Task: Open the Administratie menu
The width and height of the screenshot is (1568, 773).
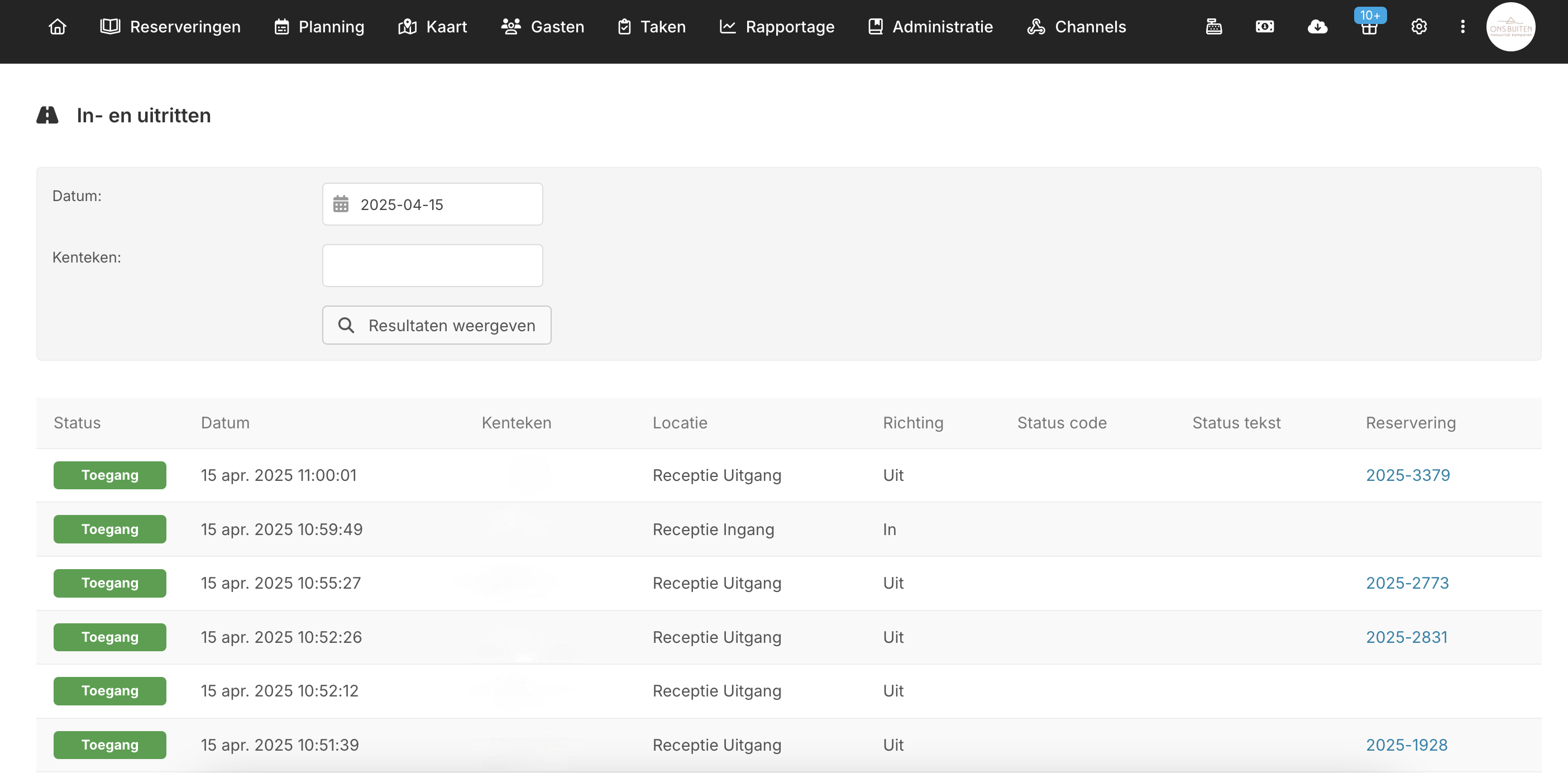Action: [930, 27]
